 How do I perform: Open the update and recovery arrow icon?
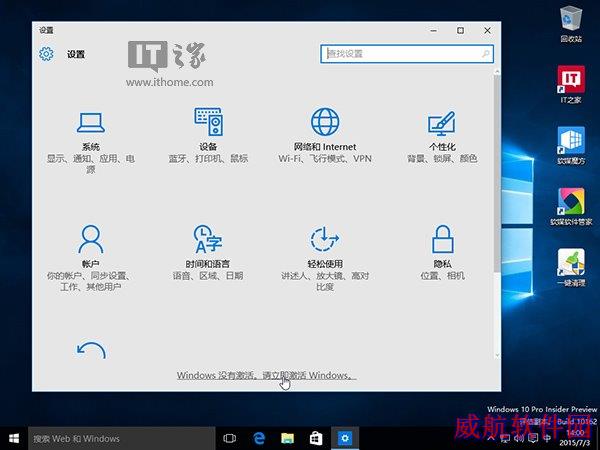tap(91, 350)
